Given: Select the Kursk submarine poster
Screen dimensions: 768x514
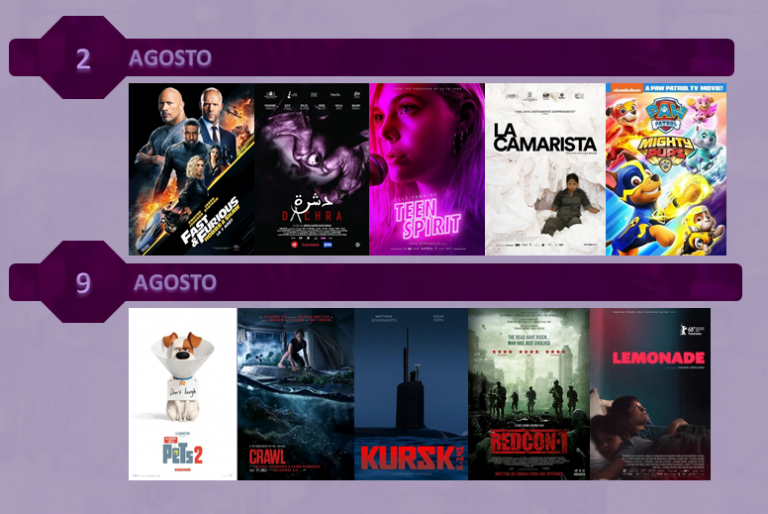Looking at the screenshot, I should [411, 394].
